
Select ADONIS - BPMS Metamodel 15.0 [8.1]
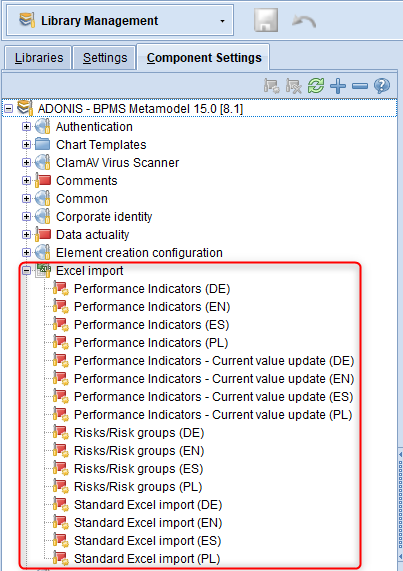click(140, 109)
